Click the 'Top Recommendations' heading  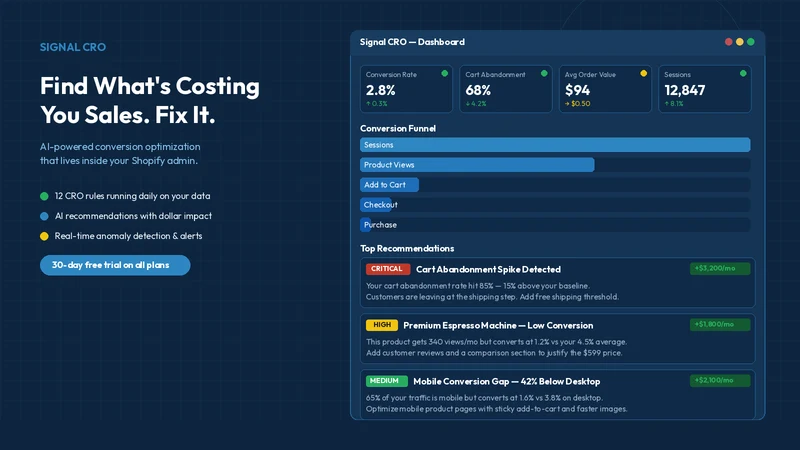407,248
